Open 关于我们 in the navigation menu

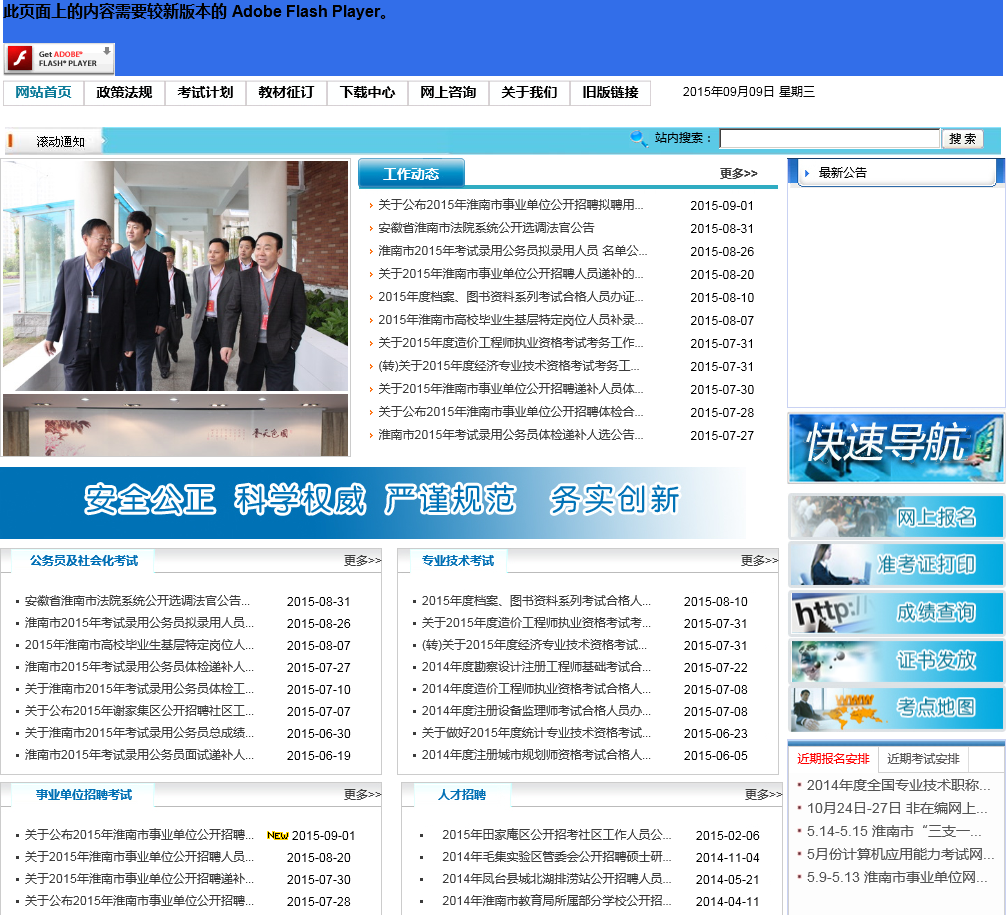529,93
